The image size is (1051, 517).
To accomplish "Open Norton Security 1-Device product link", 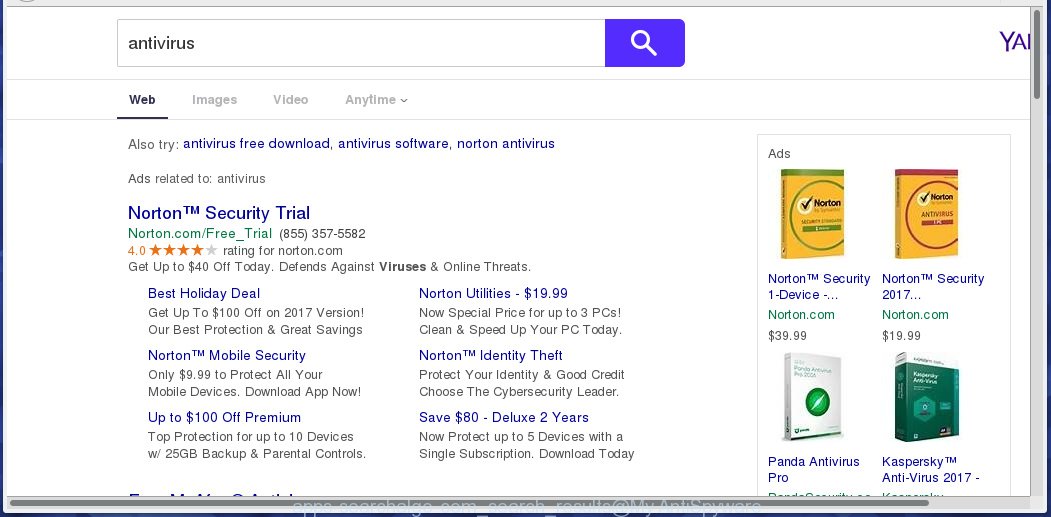I will [x=819, y=286].
